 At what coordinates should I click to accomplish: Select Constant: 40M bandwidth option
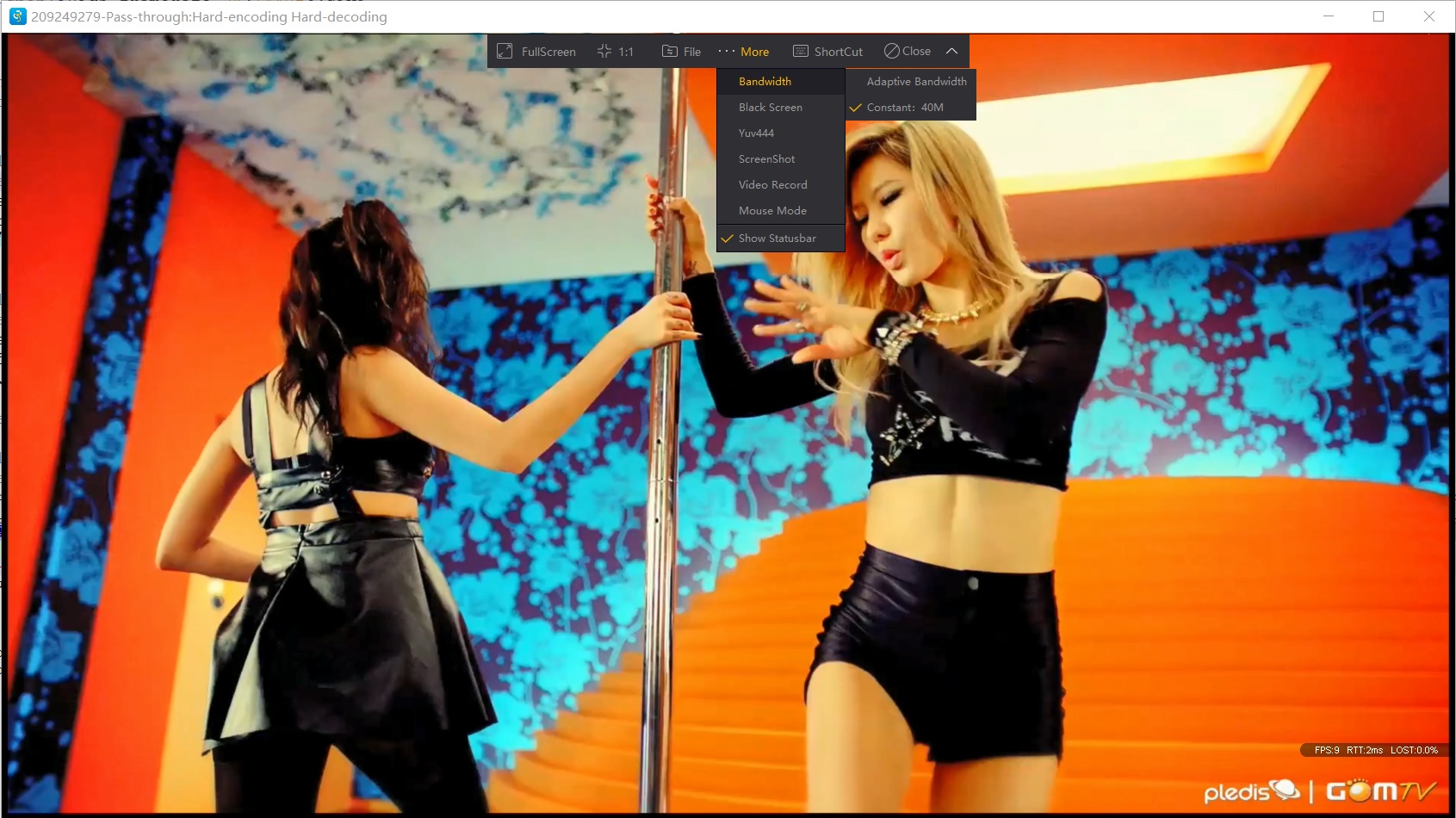coord(904,108)
